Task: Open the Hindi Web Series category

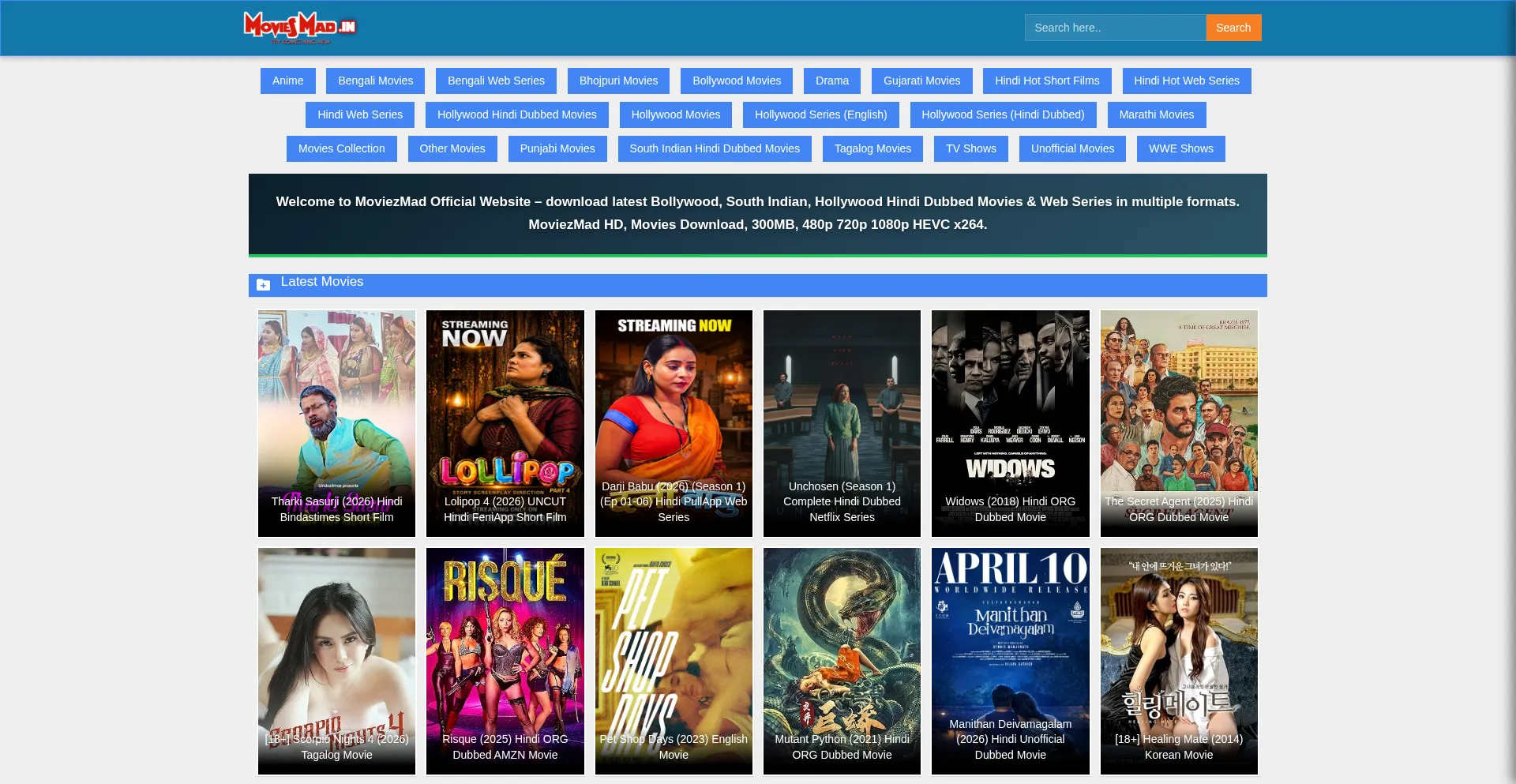Action: pos(360,114)
